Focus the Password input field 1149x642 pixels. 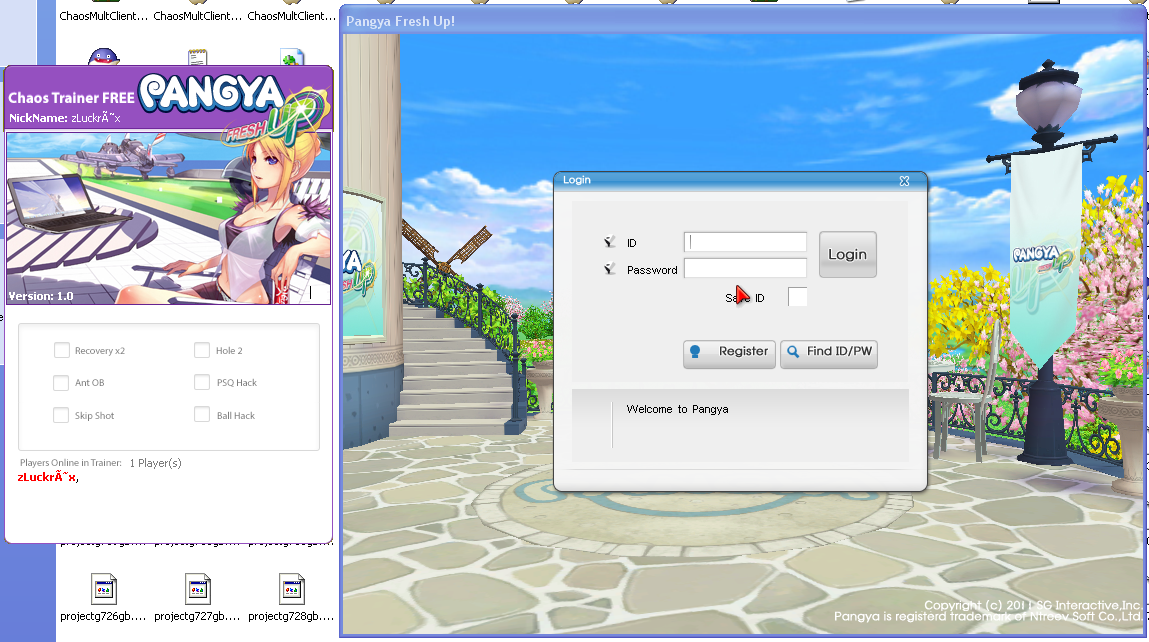click(x=745, y=268)
